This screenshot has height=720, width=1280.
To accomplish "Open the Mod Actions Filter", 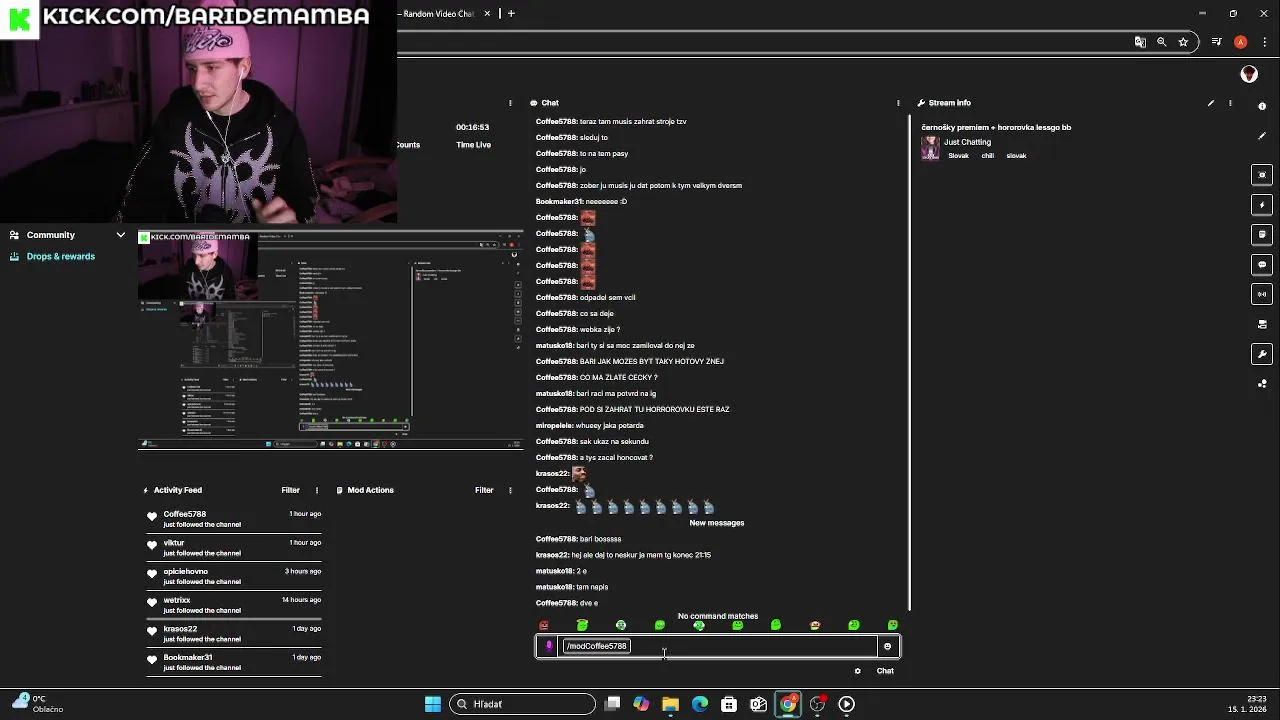I will pyautogui.click(x=484, y=490).
